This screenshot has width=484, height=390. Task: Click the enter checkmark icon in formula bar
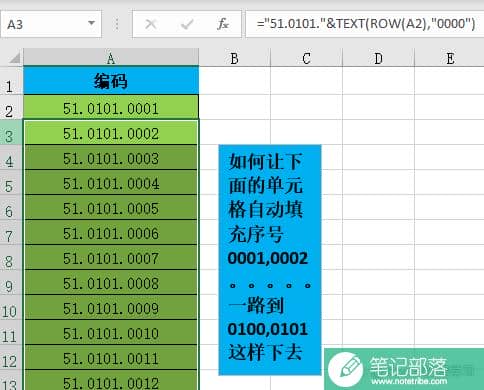(187, 24)
